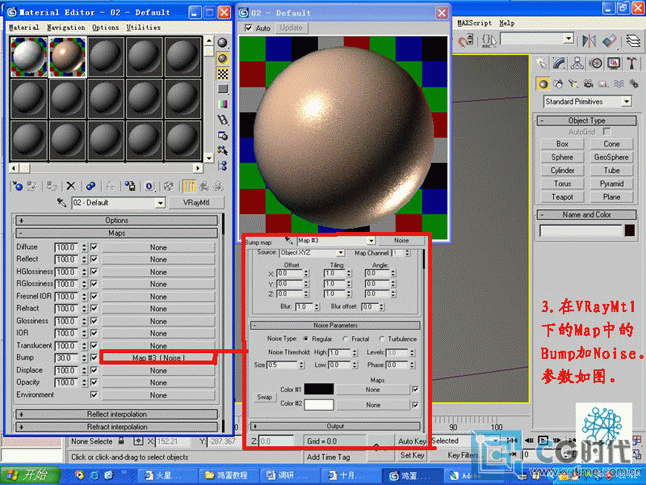Viewport: 646px width, 485px height.
Task: Open the Options menu in Material Editor
Action: (105, 27)
